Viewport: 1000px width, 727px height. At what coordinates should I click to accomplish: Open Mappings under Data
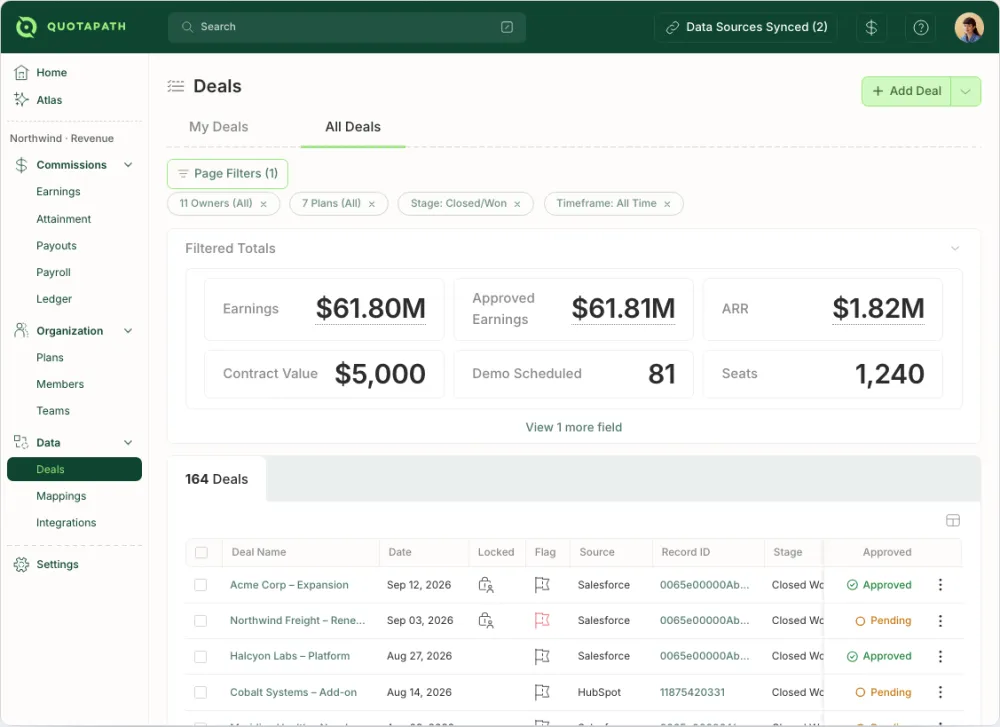click(x=61, y=496)
